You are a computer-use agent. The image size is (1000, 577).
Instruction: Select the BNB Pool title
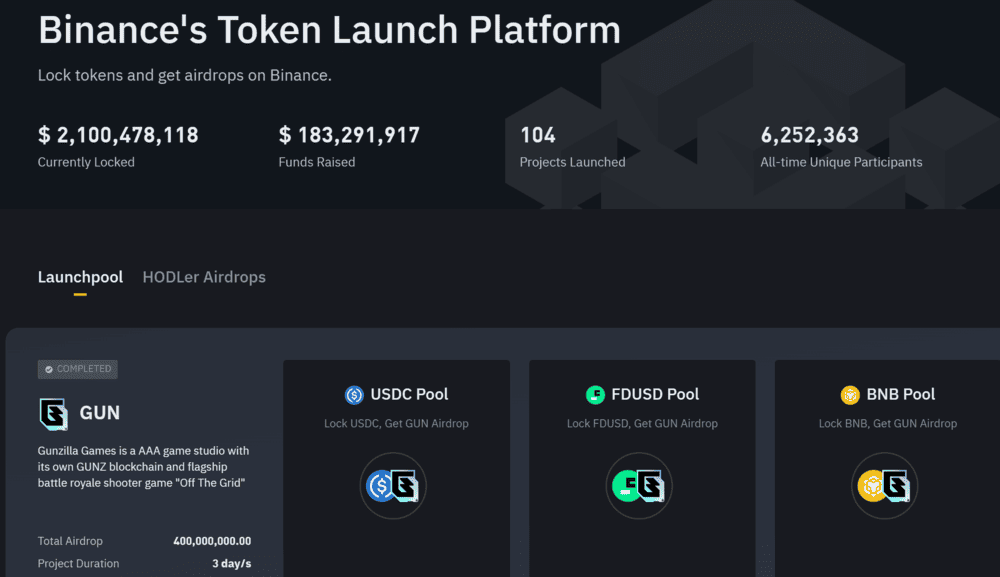click(x=901, y=395)
